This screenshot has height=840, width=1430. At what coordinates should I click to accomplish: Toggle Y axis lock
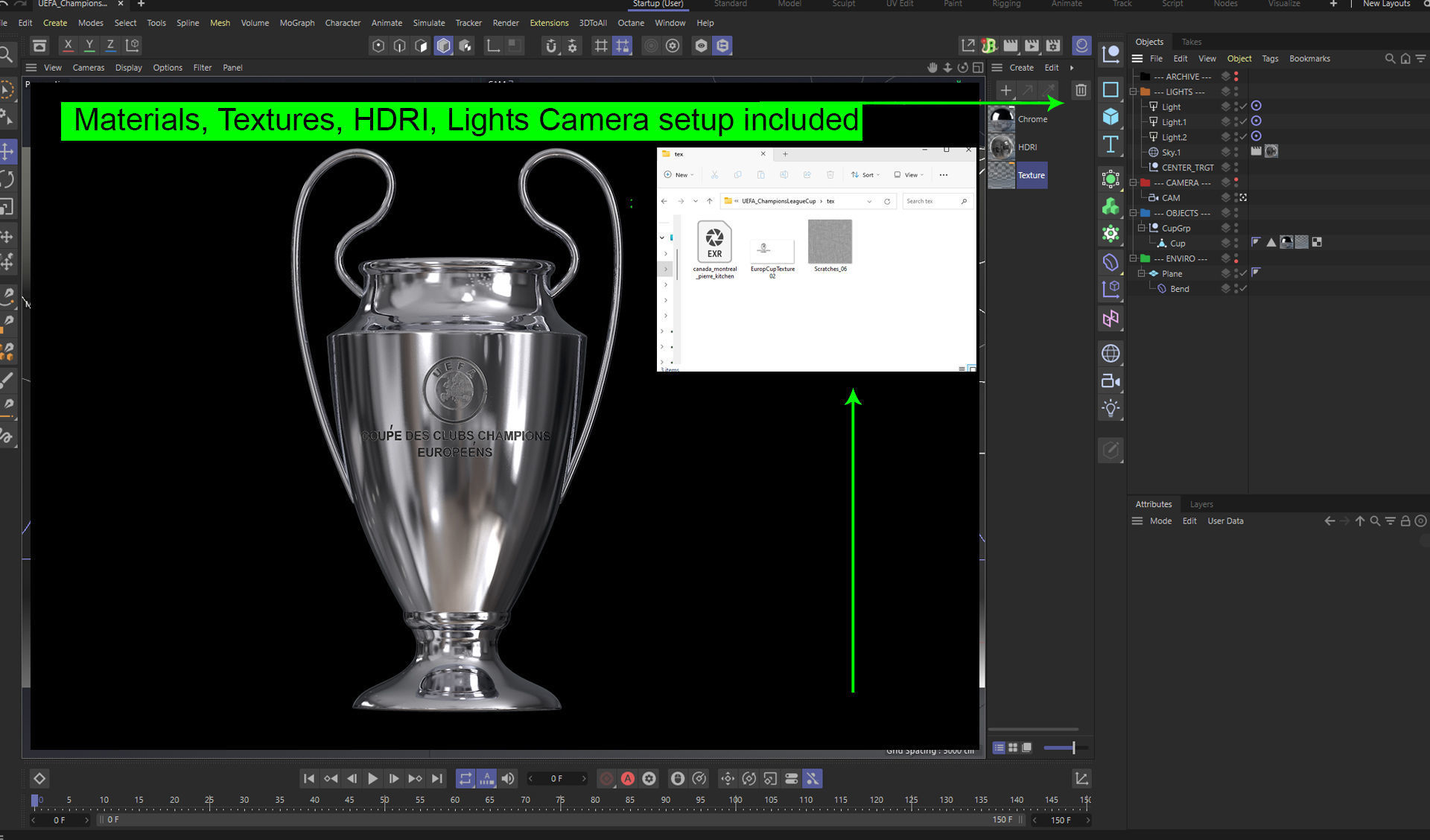pyautogui.click(x=89, y=45)
